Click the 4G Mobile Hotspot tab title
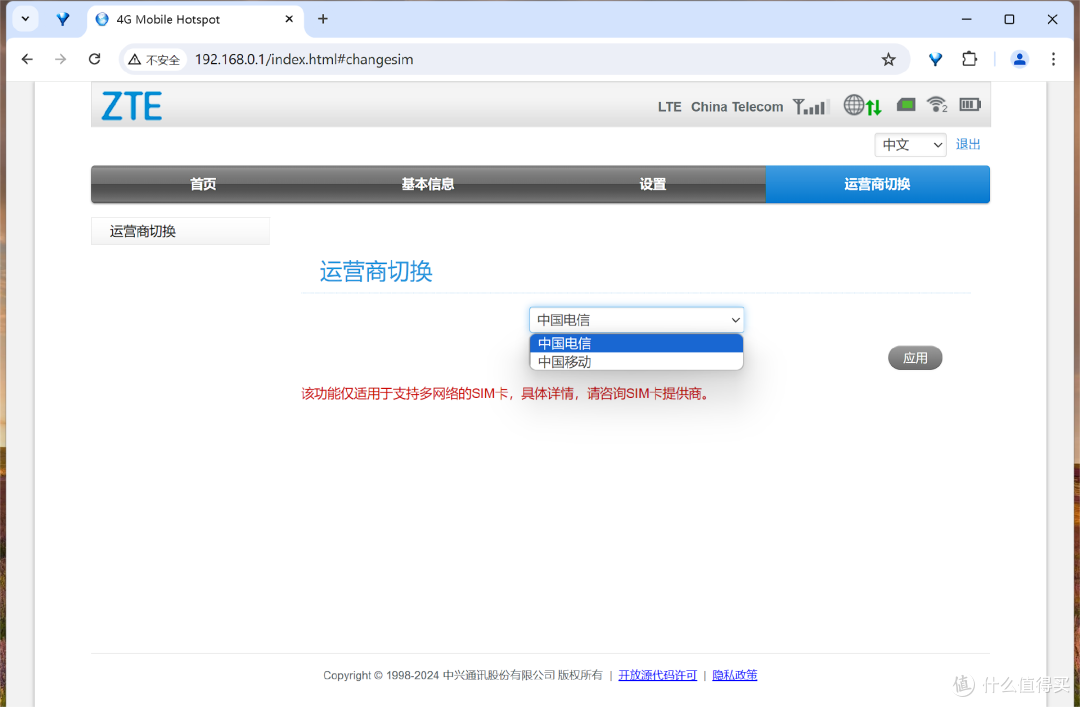1080x707 pixels. pos(168,19)
